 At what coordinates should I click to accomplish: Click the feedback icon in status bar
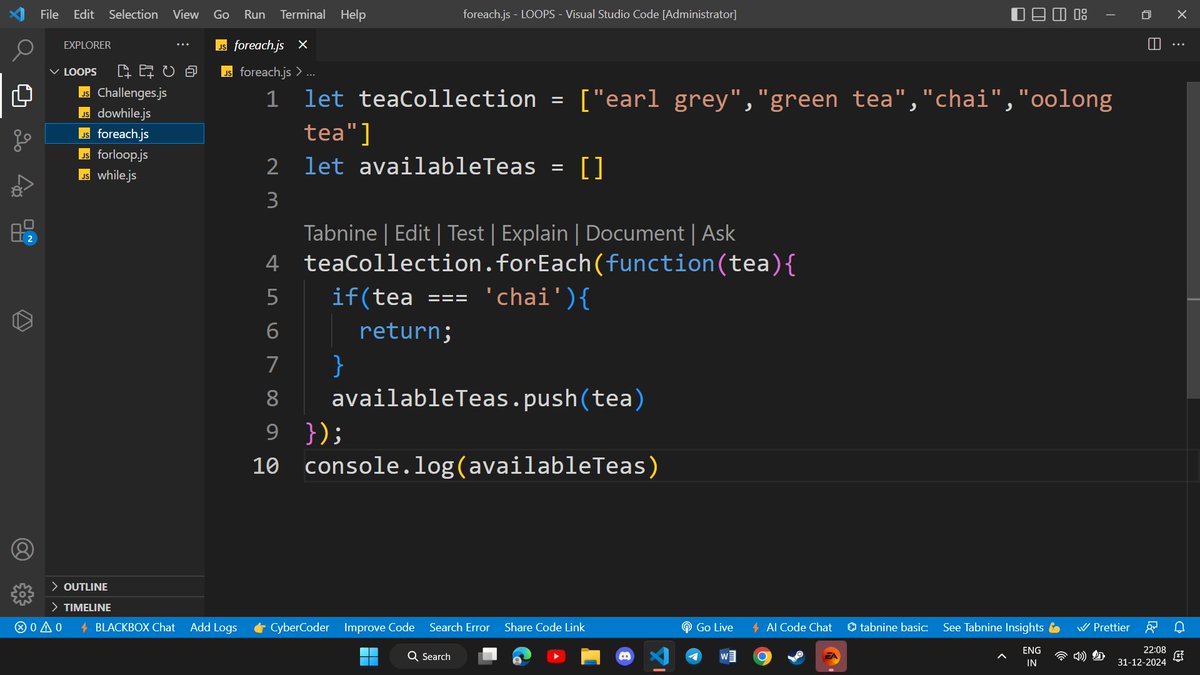(1152, 627)
